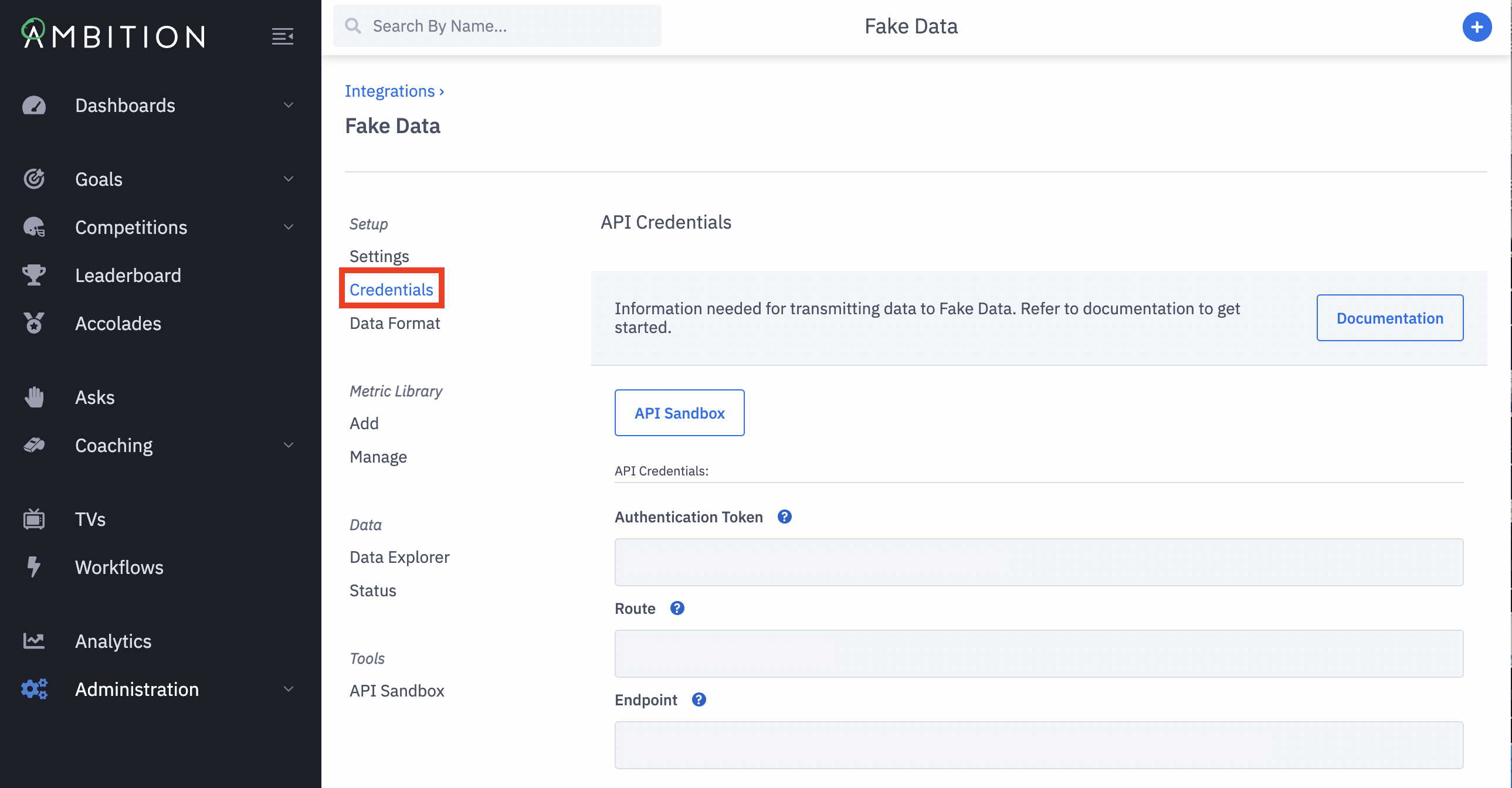Screen dimensions: 1512x788
Task: Click the Leaderboard trophy icon
Action: [x=34, y=275]
